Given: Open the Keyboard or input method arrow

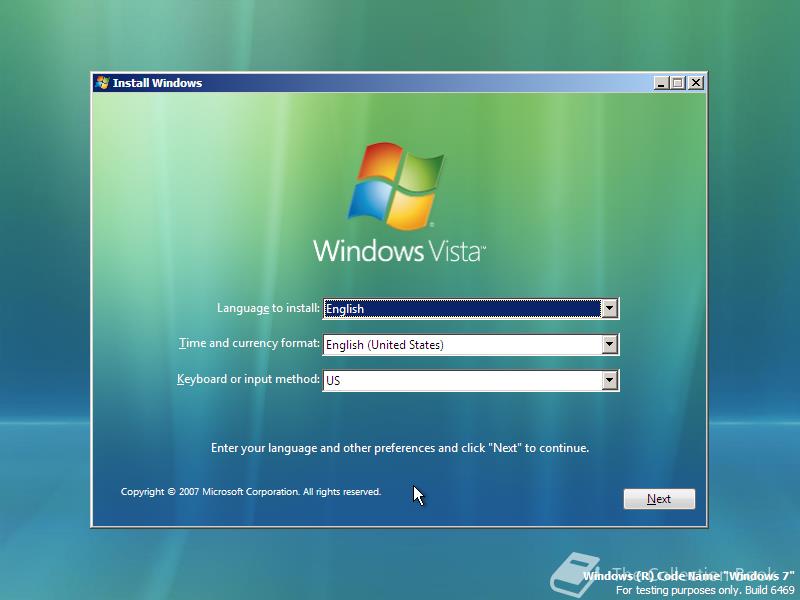Looking at the screenshot, I should (609, 380).
